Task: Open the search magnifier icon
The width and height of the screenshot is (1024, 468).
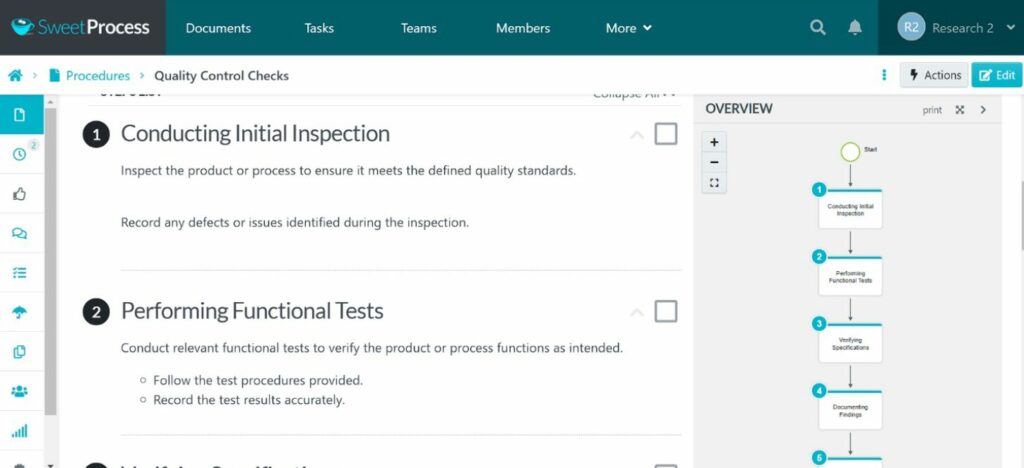Action: (x=818, y=28)
